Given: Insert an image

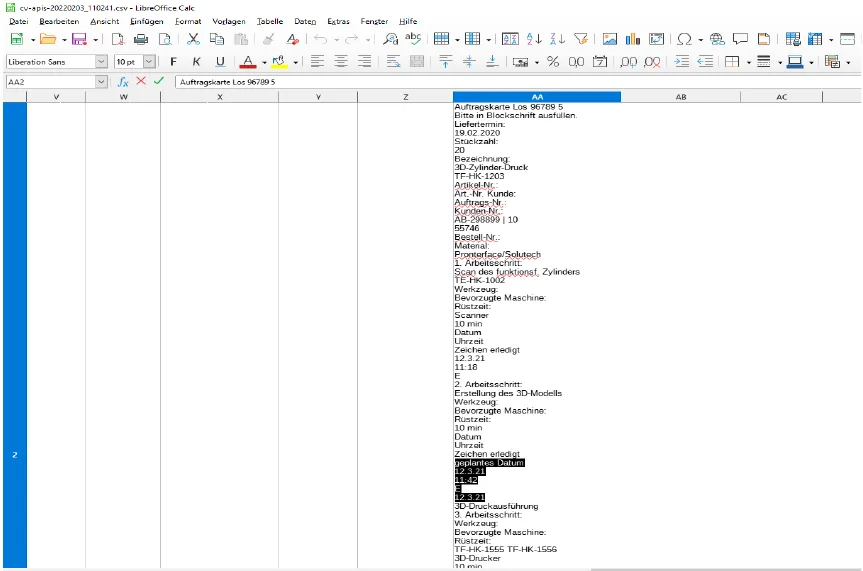Looking at the screenshot, I should (609, 39).
